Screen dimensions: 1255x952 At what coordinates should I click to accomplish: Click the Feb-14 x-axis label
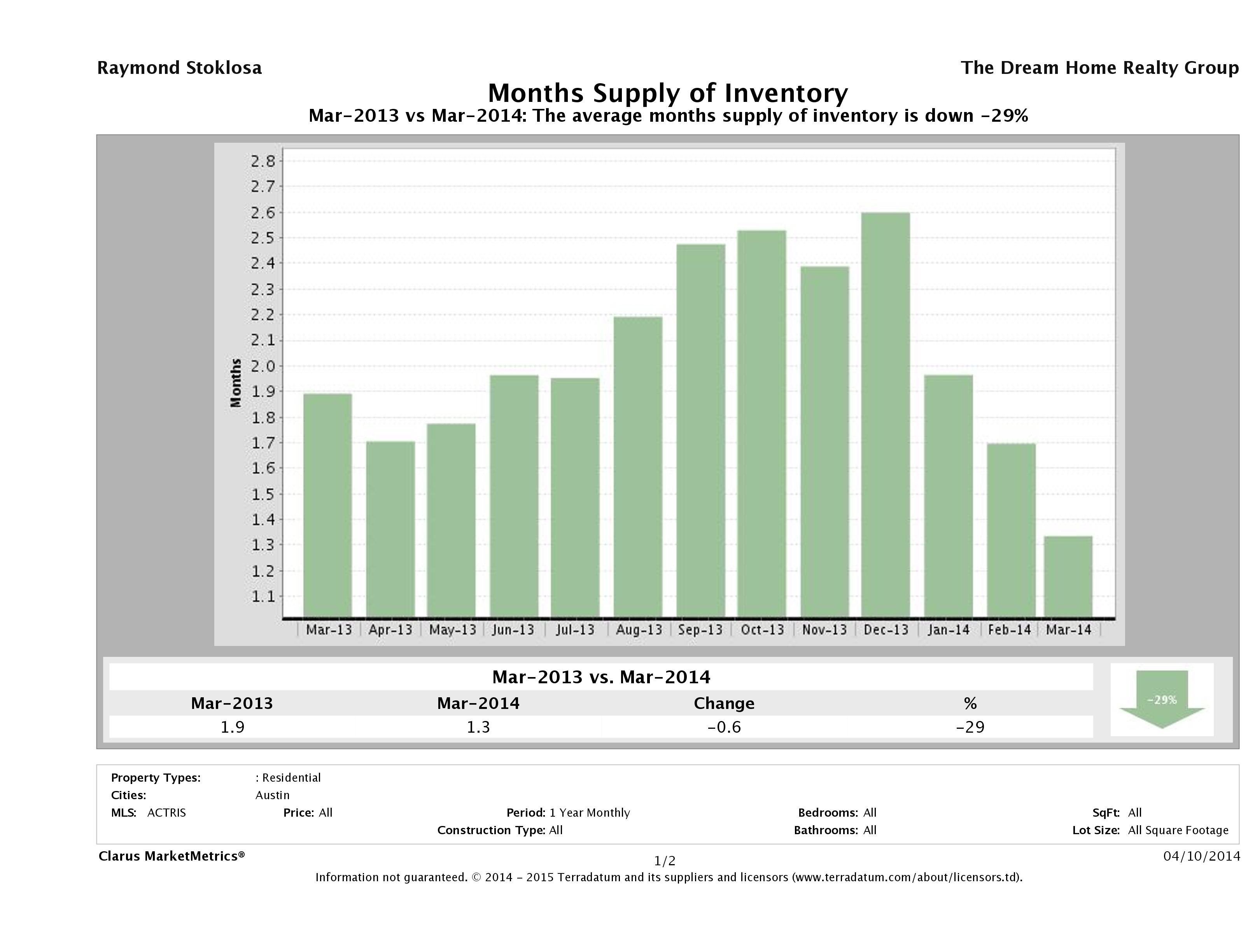click(1009, 630)
